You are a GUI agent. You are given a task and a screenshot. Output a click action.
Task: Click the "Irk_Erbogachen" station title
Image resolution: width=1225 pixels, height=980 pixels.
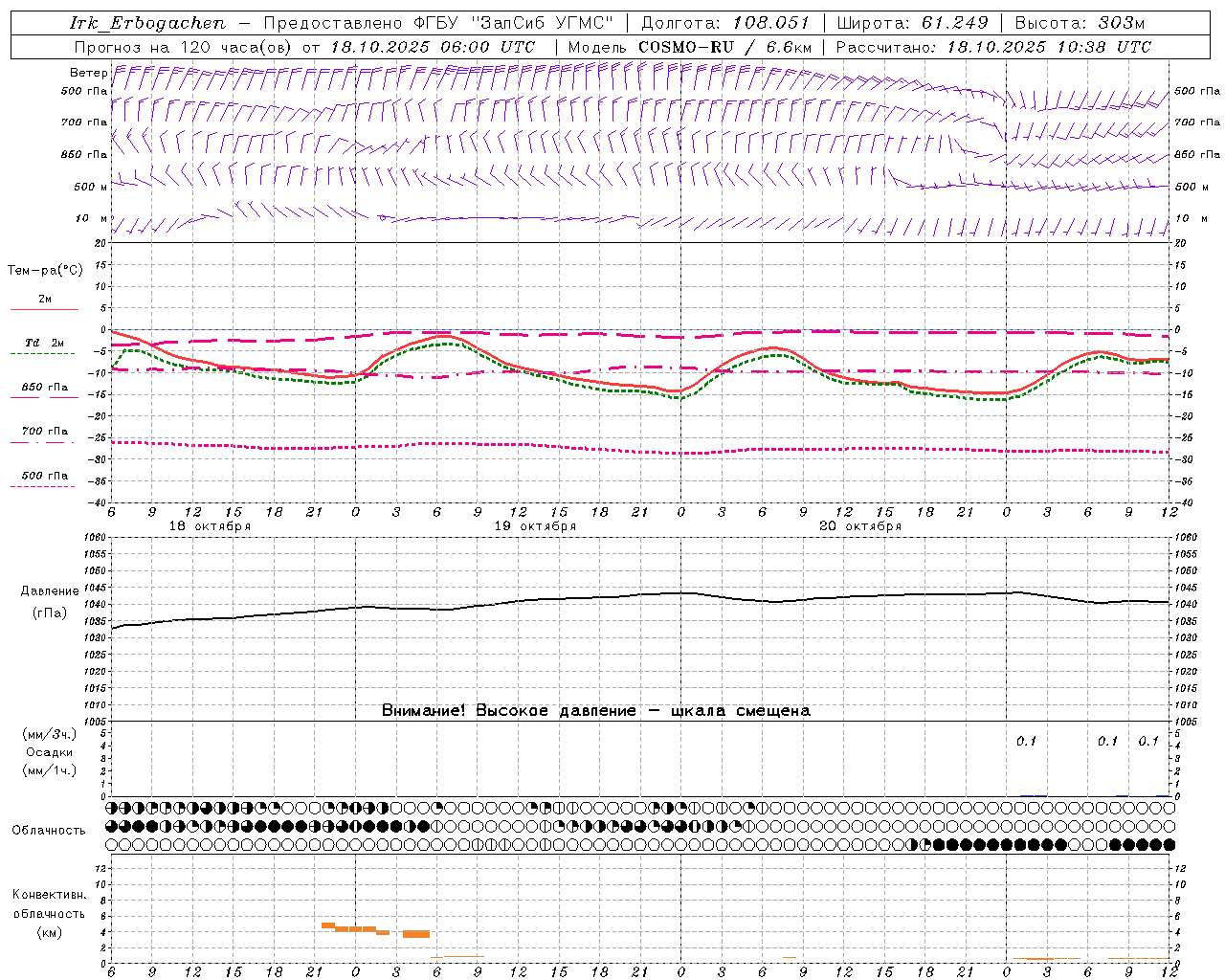[147, 23]
